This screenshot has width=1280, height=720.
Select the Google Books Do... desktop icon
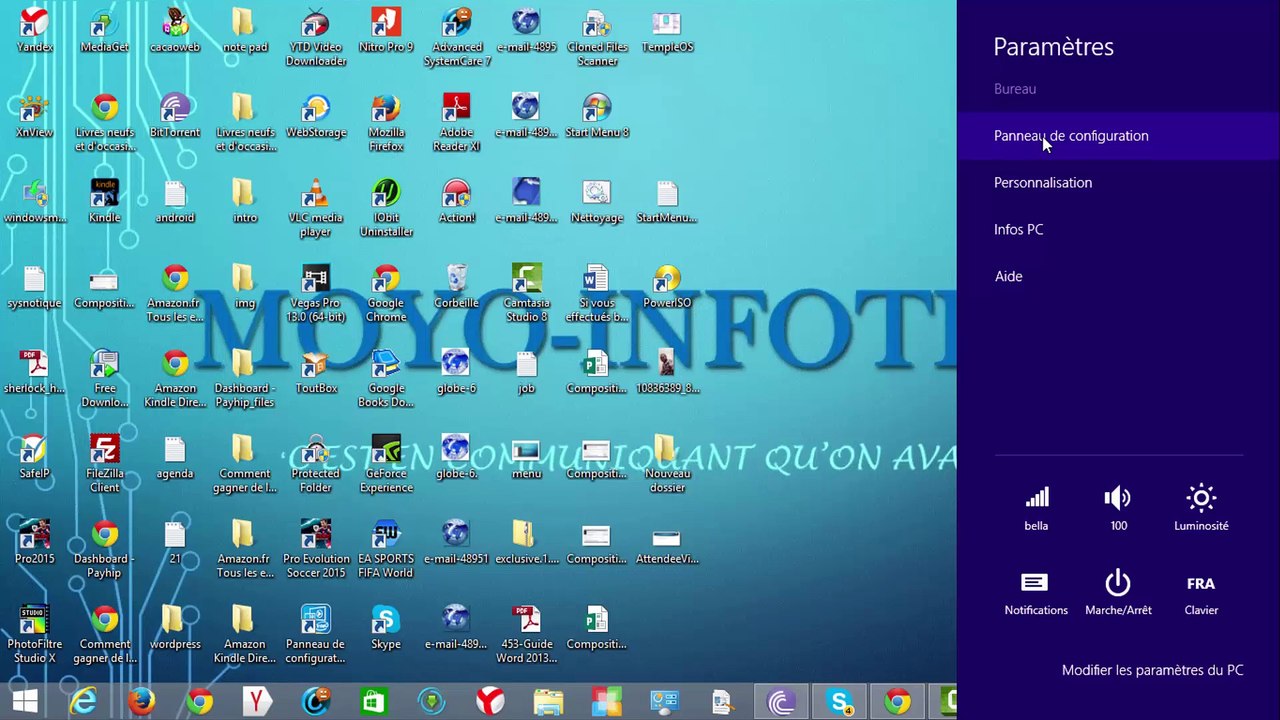tap(386, 379)
